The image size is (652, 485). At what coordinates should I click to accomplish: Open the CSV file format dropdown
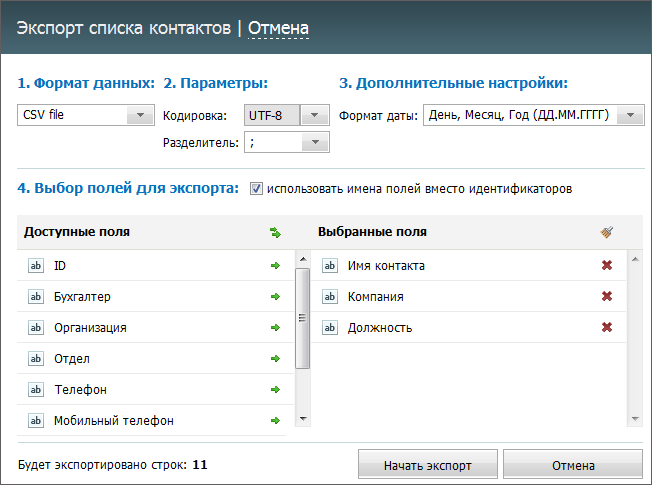86,115
